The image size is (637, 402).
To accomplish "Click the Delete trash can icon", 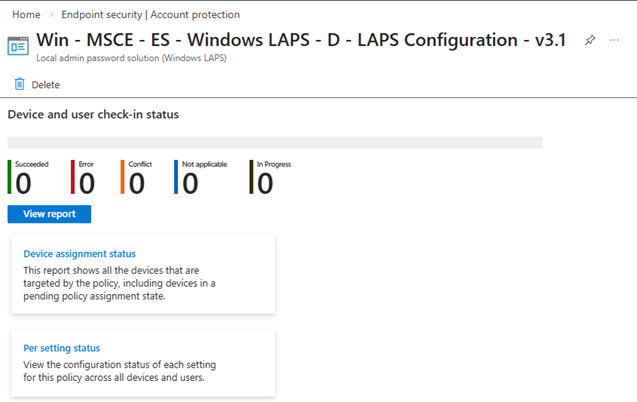I will pos(19,85).
